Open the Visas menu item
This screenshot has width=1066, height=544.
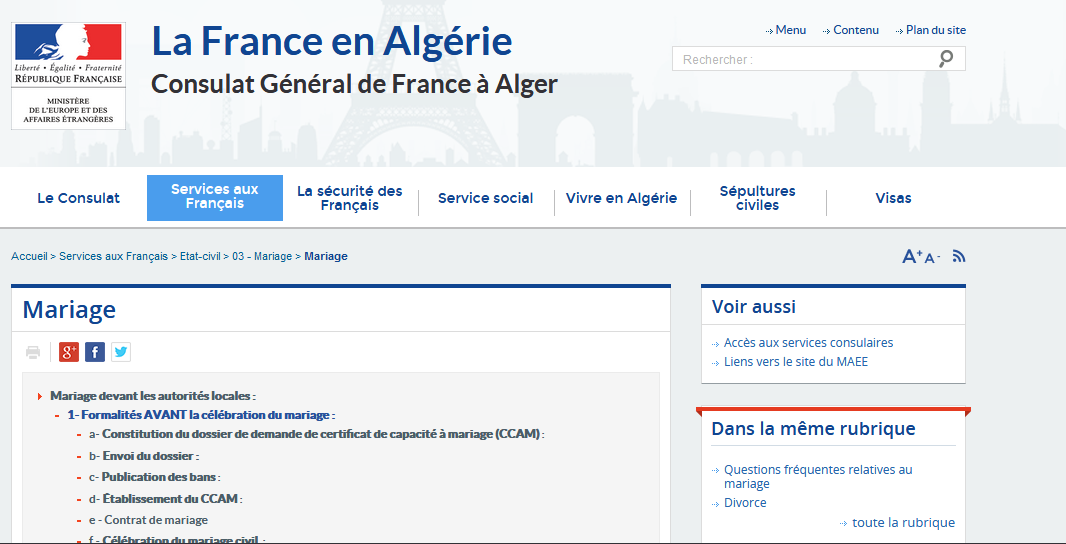click(x=893, y=198)
